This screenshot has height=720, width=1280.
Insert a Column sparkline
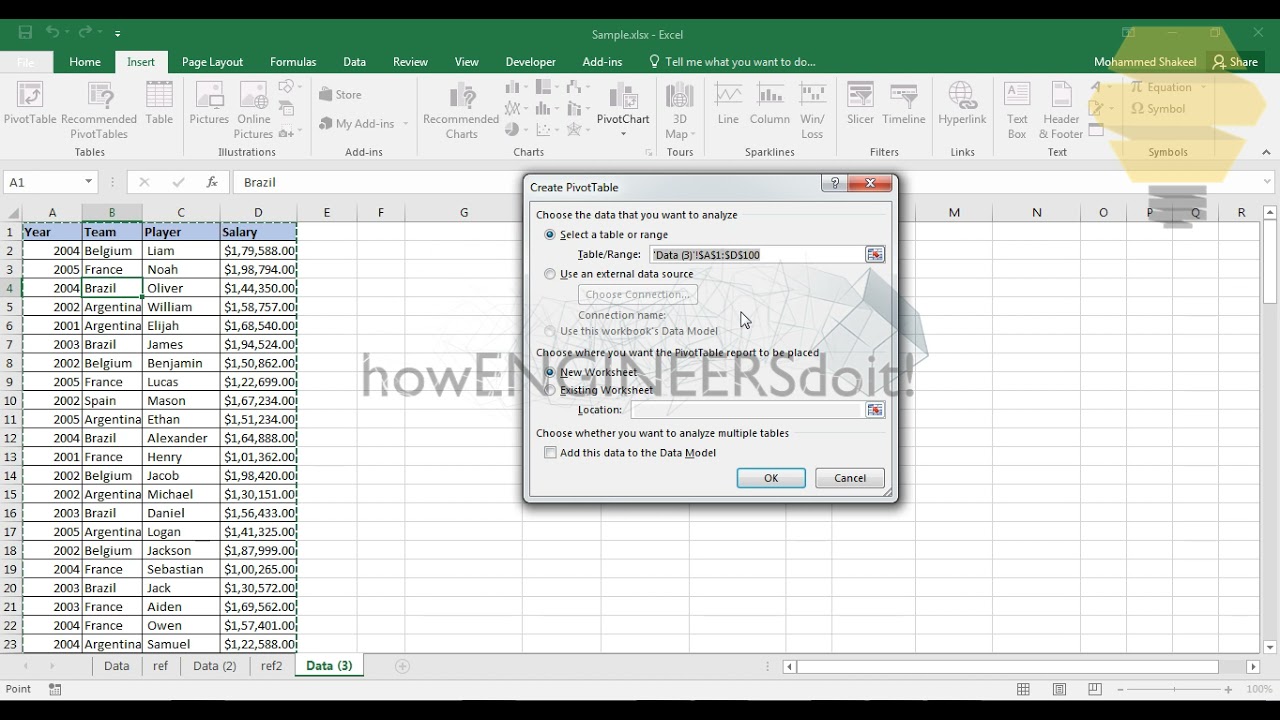pos(770,103)
